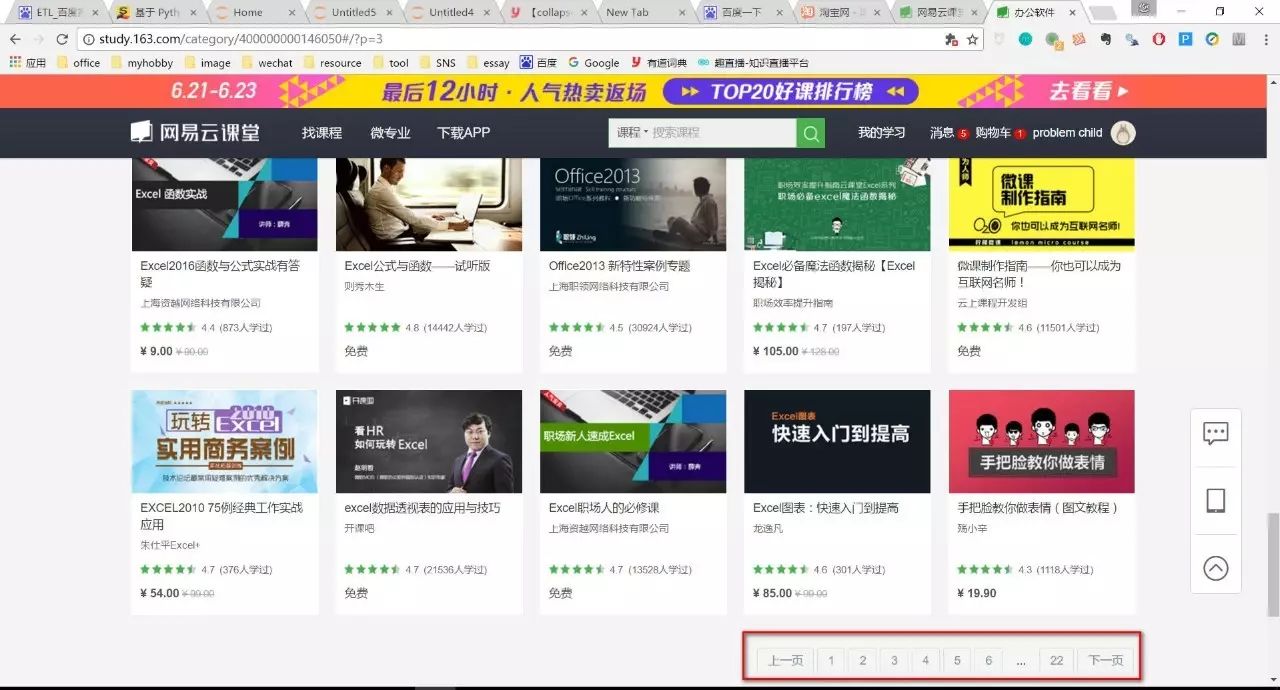Click the teal circular extension icon

(1025, 40)
